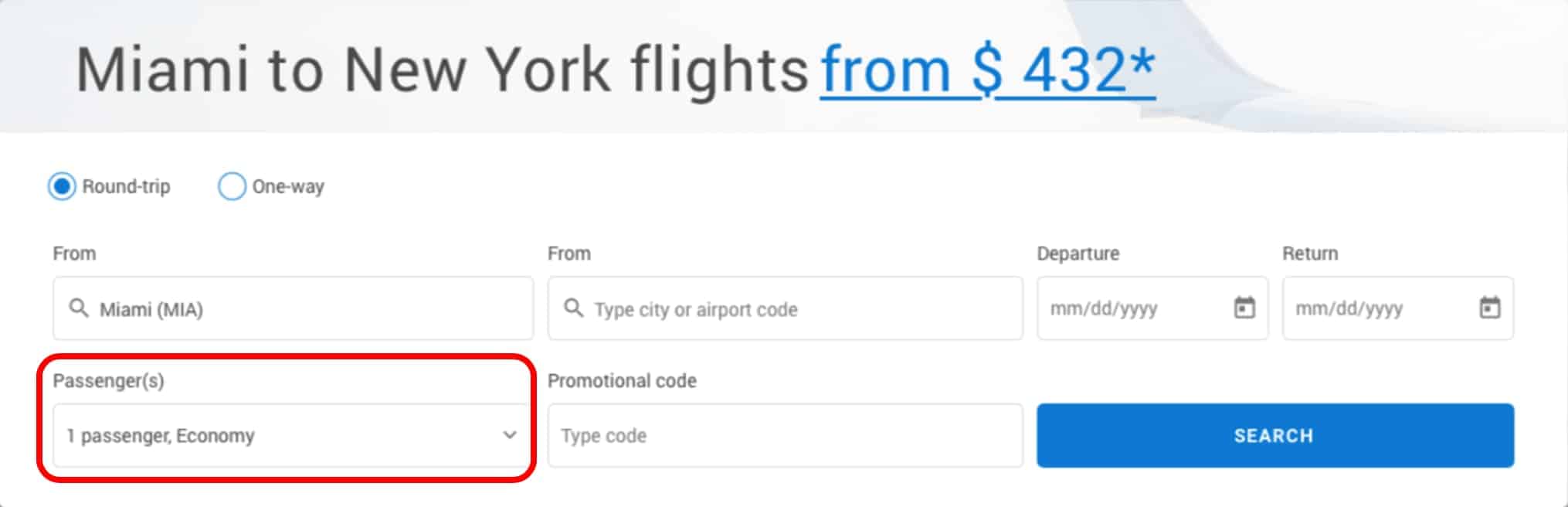Click the Promotional code label

coord(622,381)
